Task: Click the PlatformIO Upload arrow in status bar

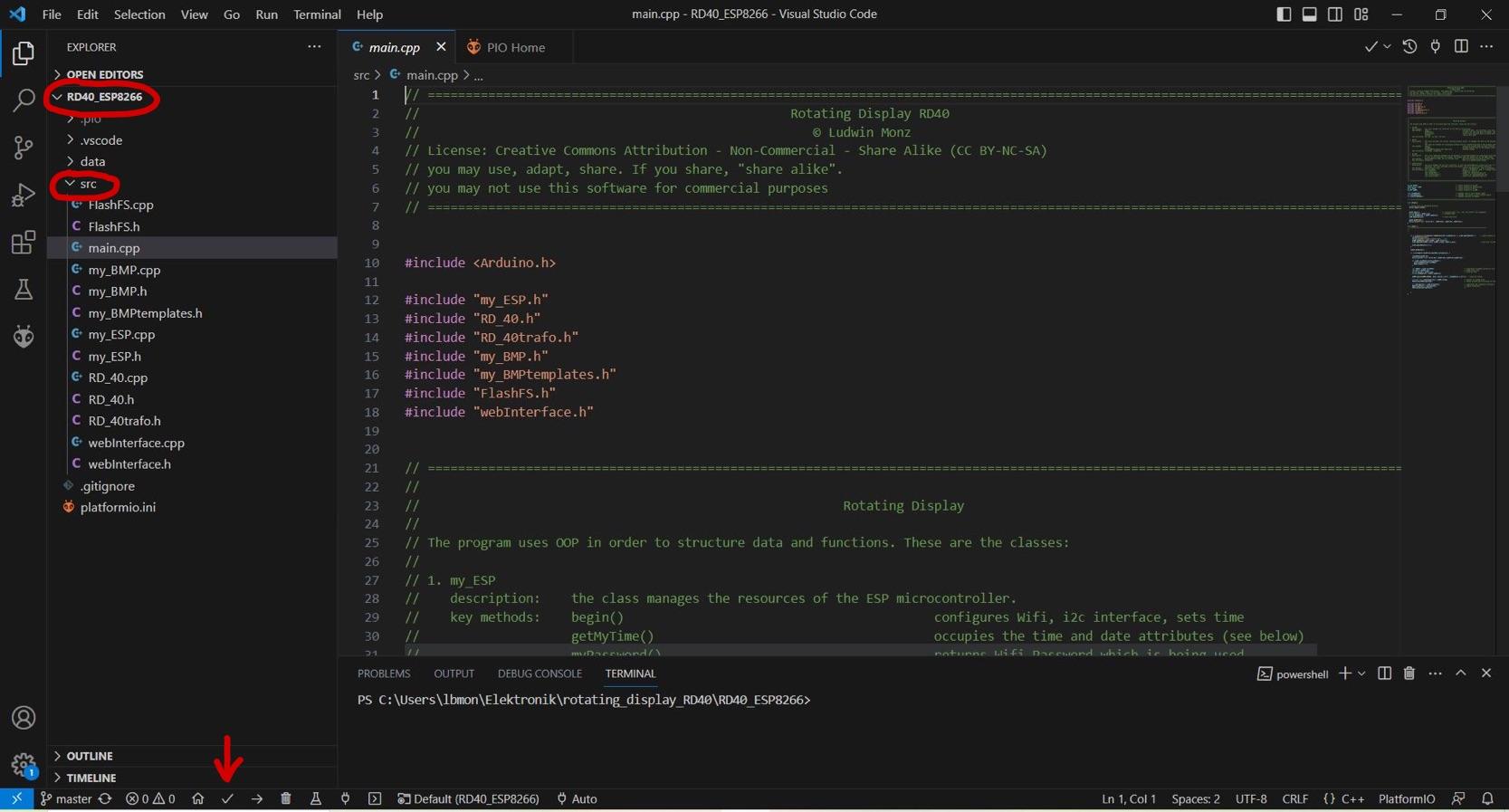Action: coord(257,798)
